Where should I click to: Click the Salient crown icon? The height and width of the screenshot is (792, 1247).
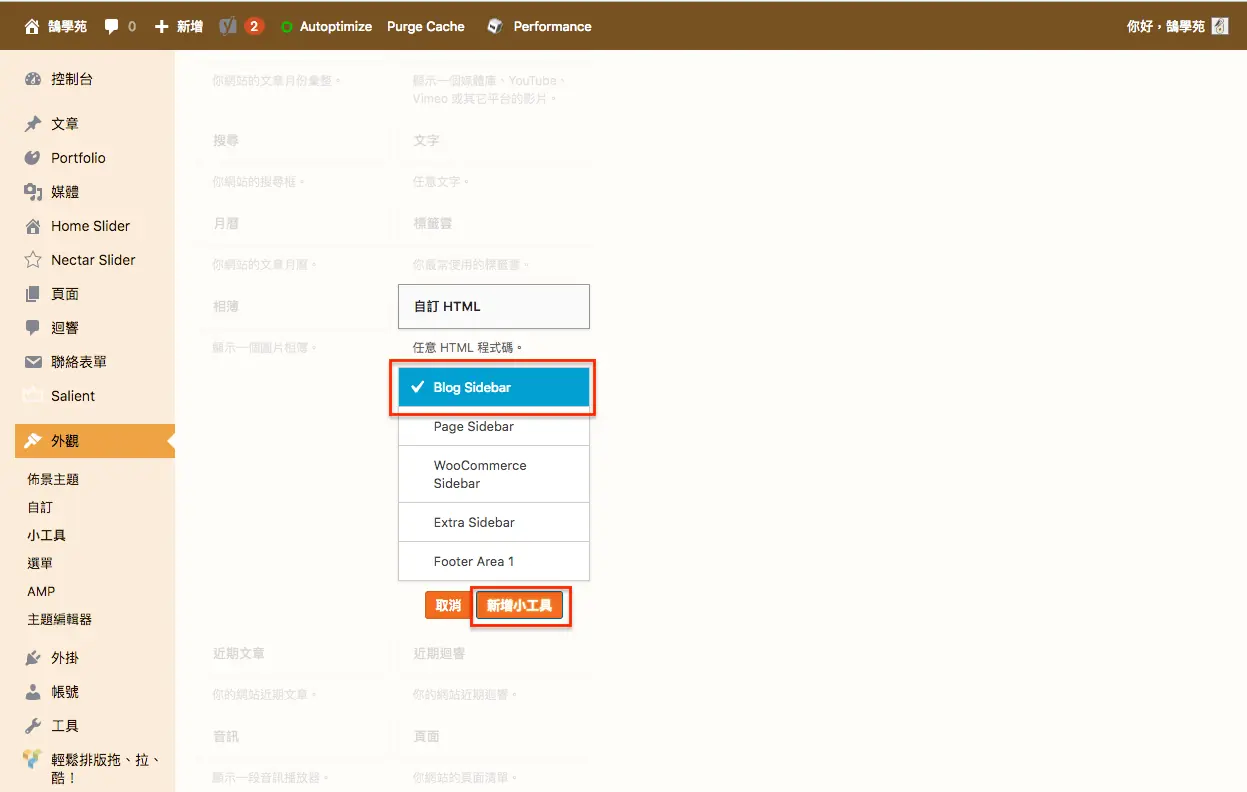tap(33, 396)
